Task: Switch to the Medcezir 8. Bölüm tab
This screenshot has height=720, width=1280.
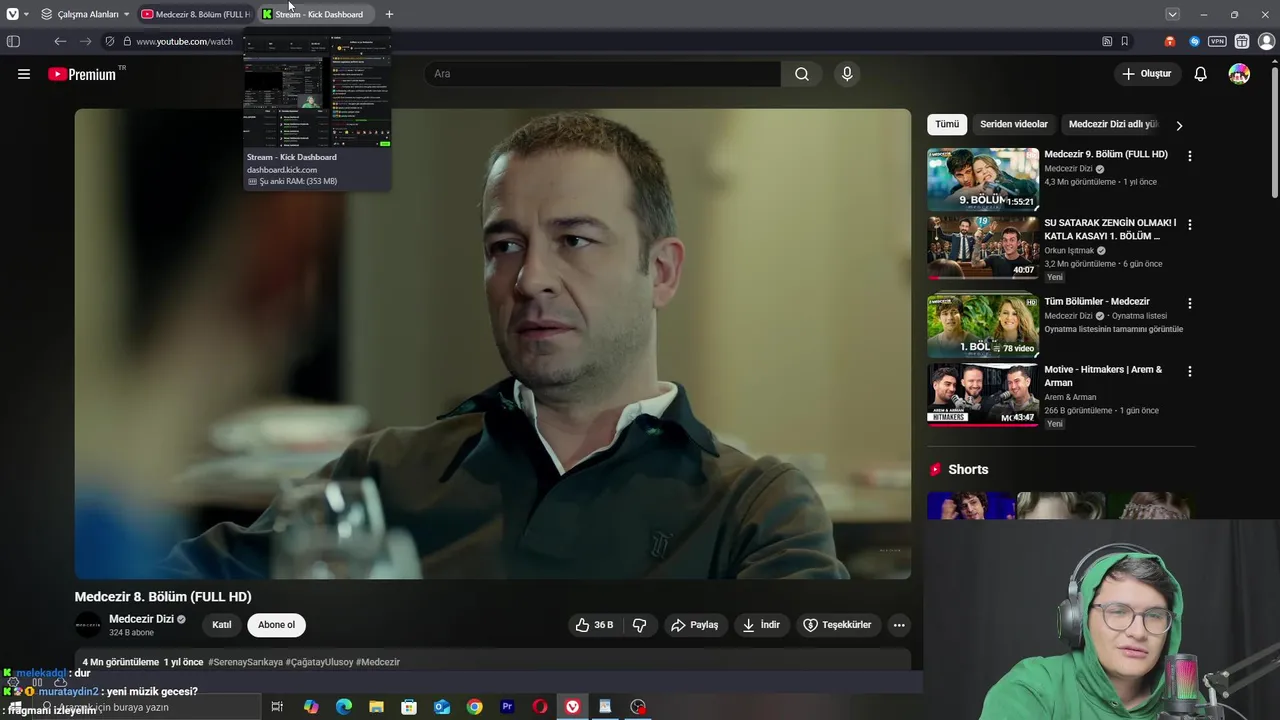Action: click(x=196, y=14)
